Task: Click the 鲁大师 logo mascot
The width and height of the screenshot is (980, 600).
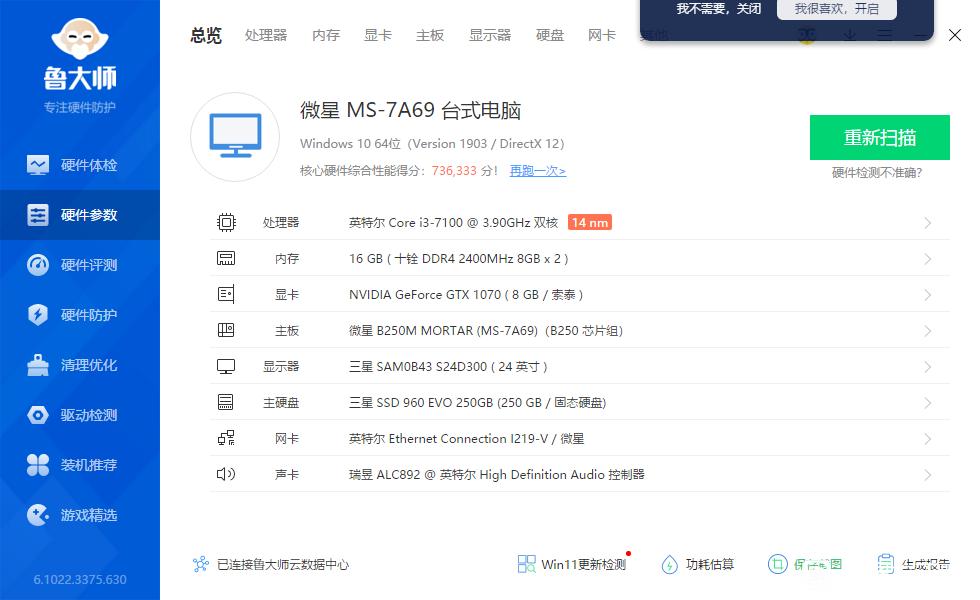Action: (x=80, y=39)
